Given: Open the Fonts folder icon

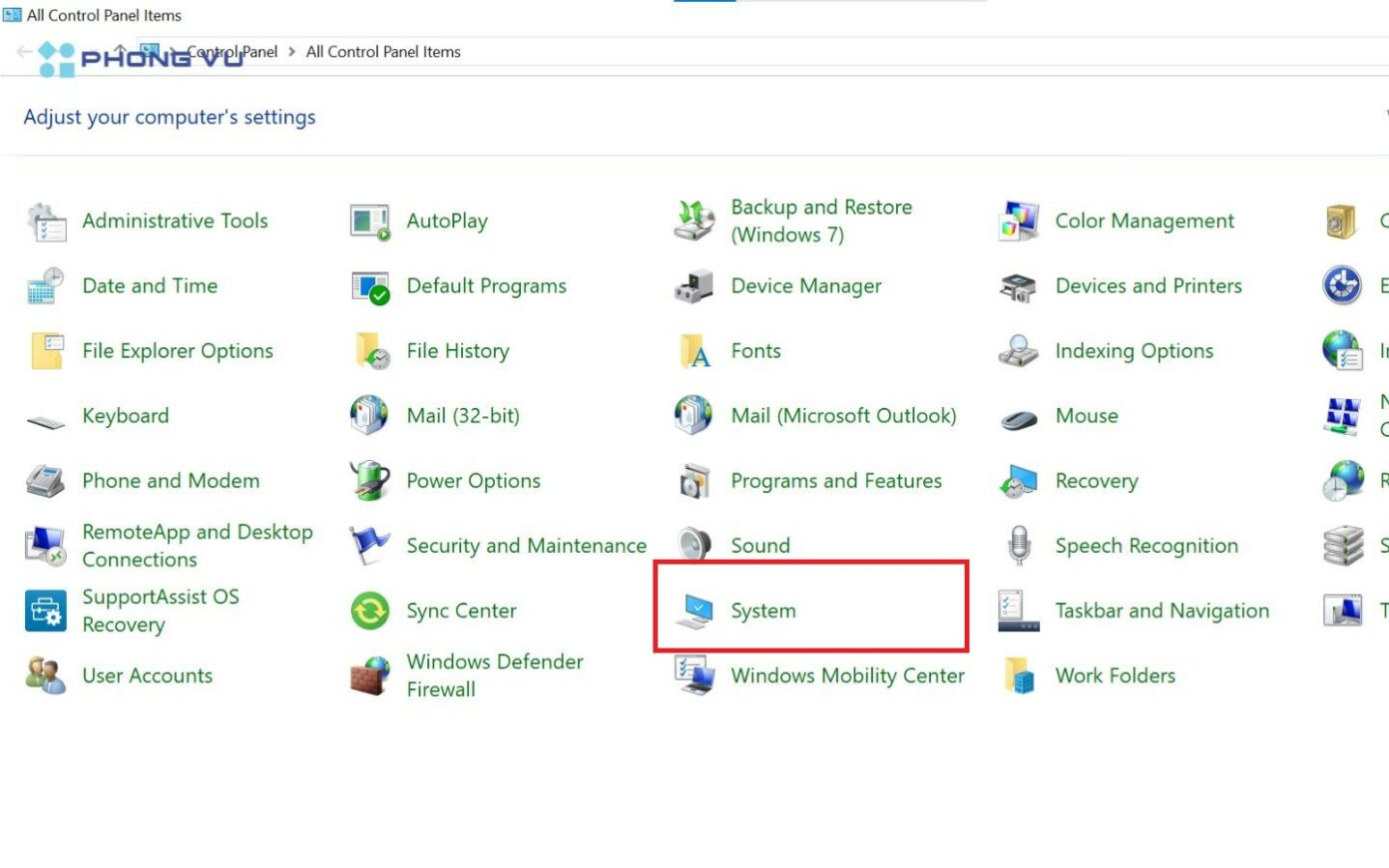Looking at the screenshot, I should tap(694, 351).
